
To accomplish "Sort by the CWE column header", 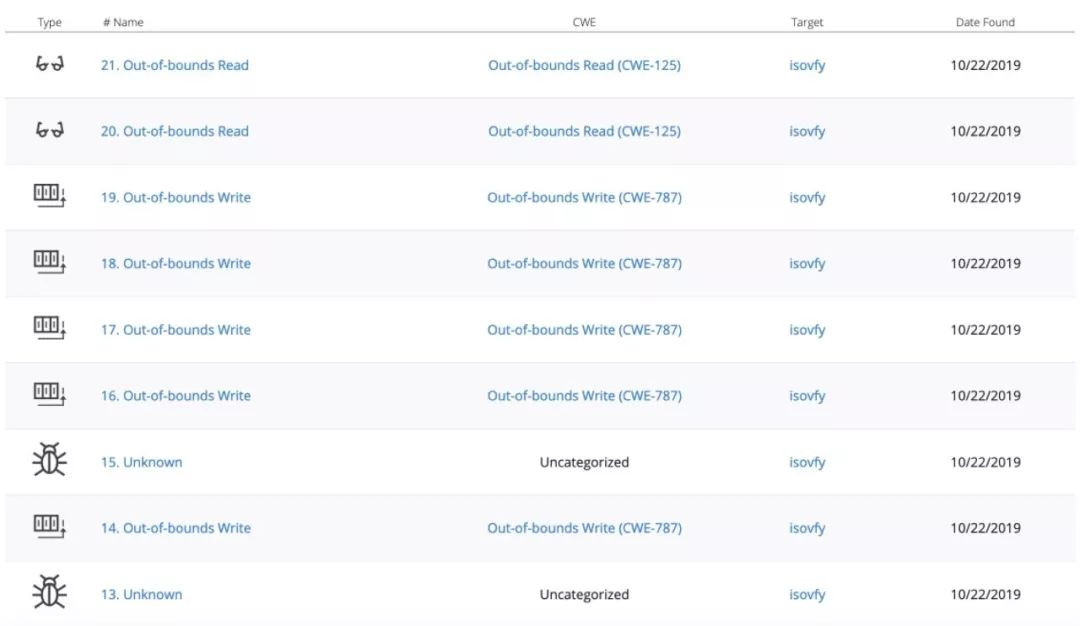I will pos(584,22).
